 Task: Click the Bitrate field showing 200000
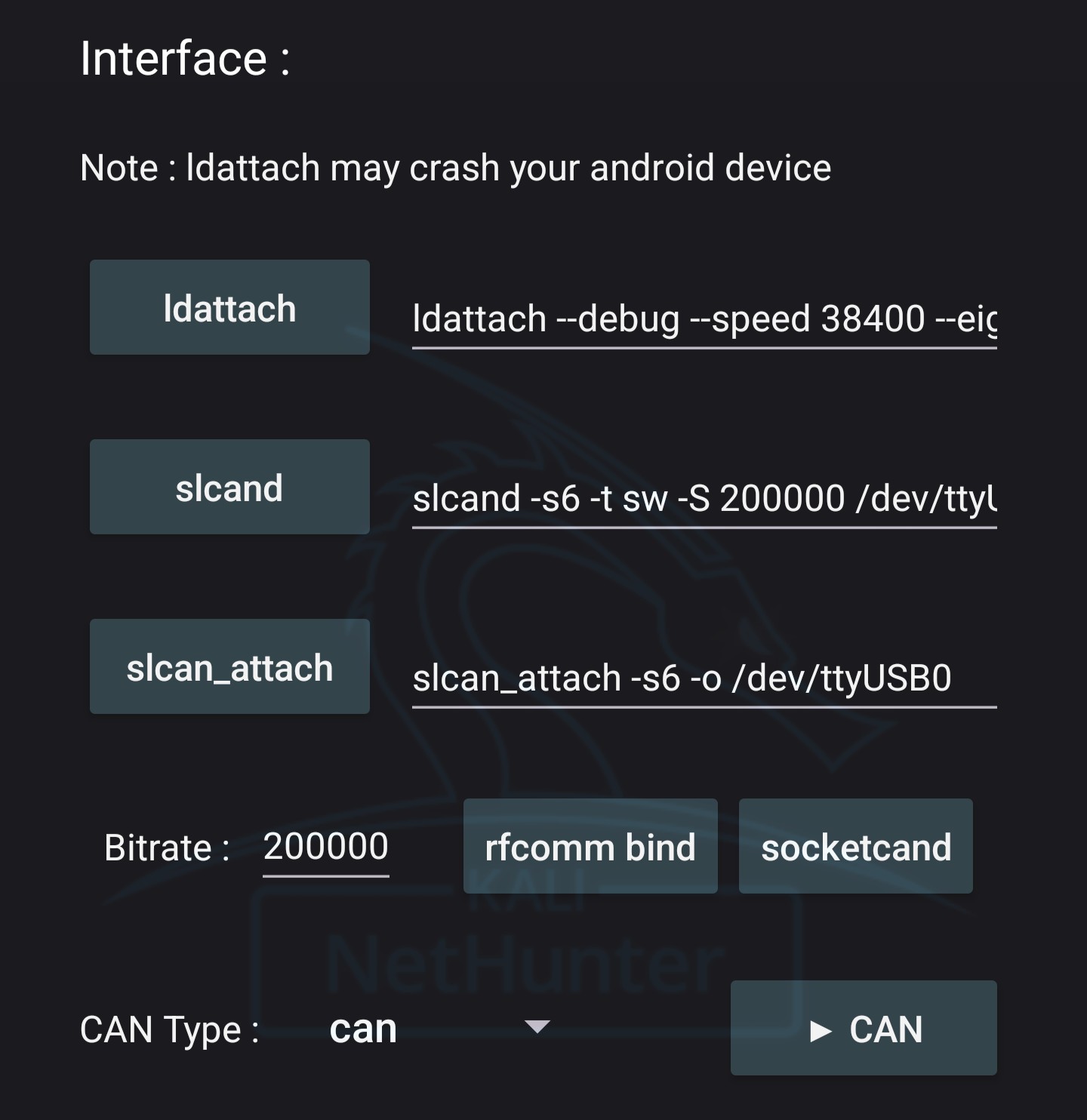[x=325, y=848]
